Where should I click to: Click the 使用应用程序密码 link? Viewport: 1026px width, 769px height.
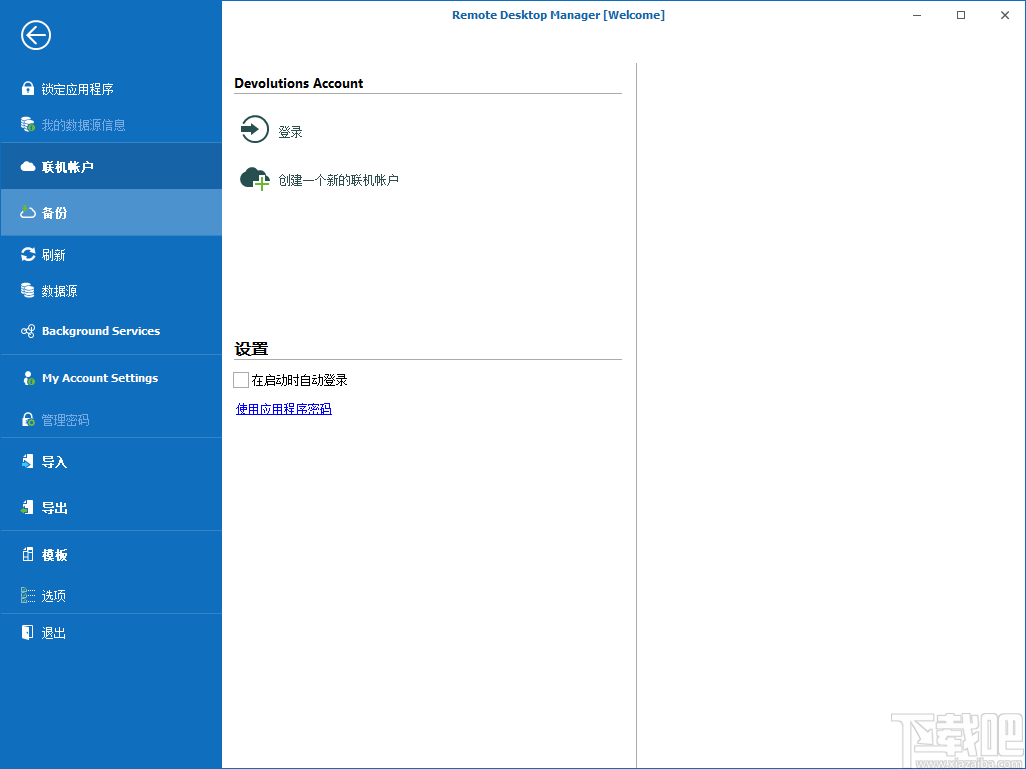tap(283, 408)
